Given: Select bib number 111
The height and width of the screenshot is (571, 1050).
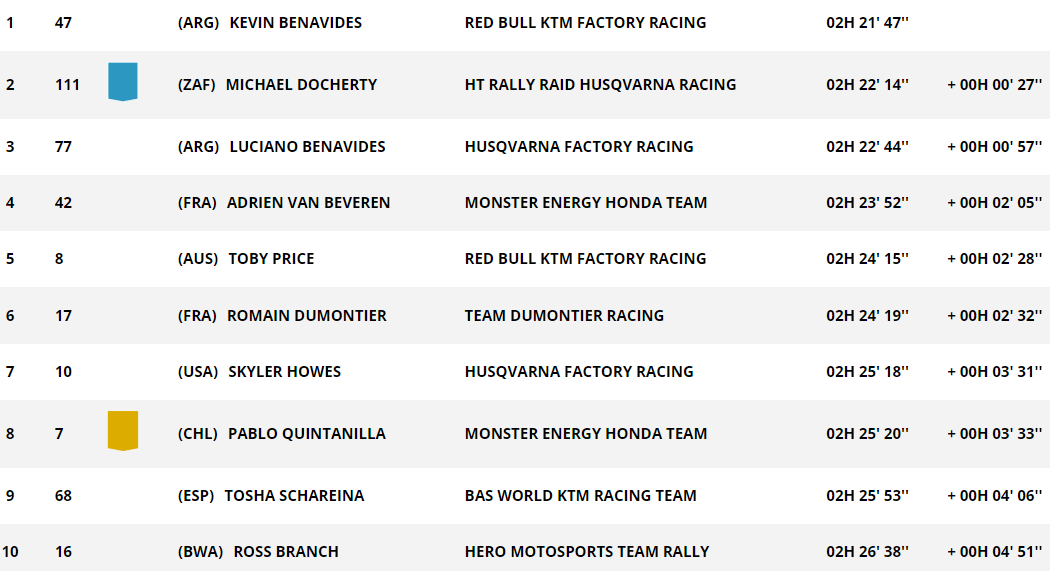Looking at the screenshot, I should pos(67,84).
